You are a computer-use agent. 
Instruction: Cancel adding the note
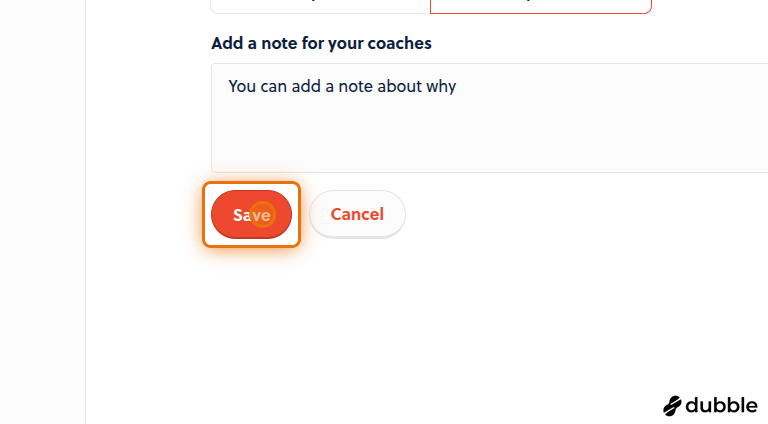pyautogui.click(x=357, y=214)
